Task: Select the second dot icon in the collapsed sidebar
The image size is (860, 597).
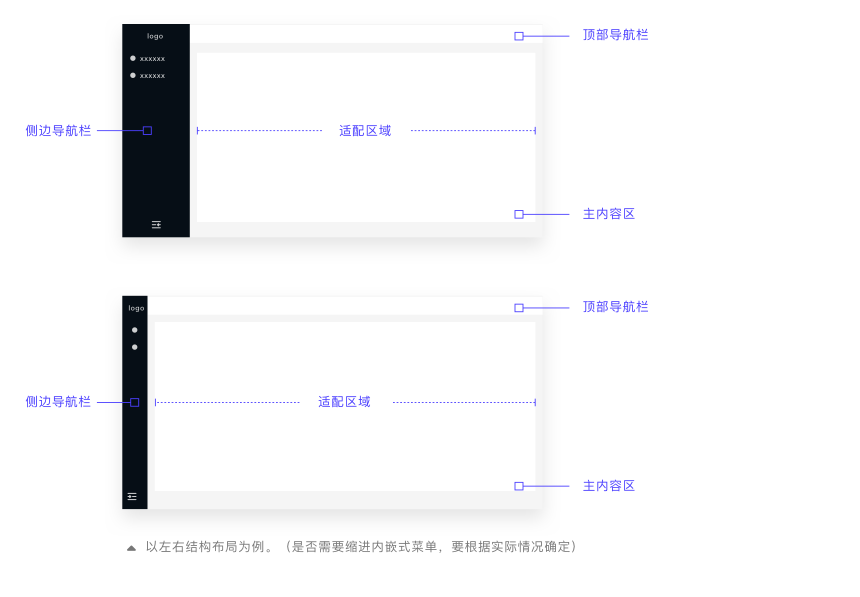Action: (x=134, y=347)
